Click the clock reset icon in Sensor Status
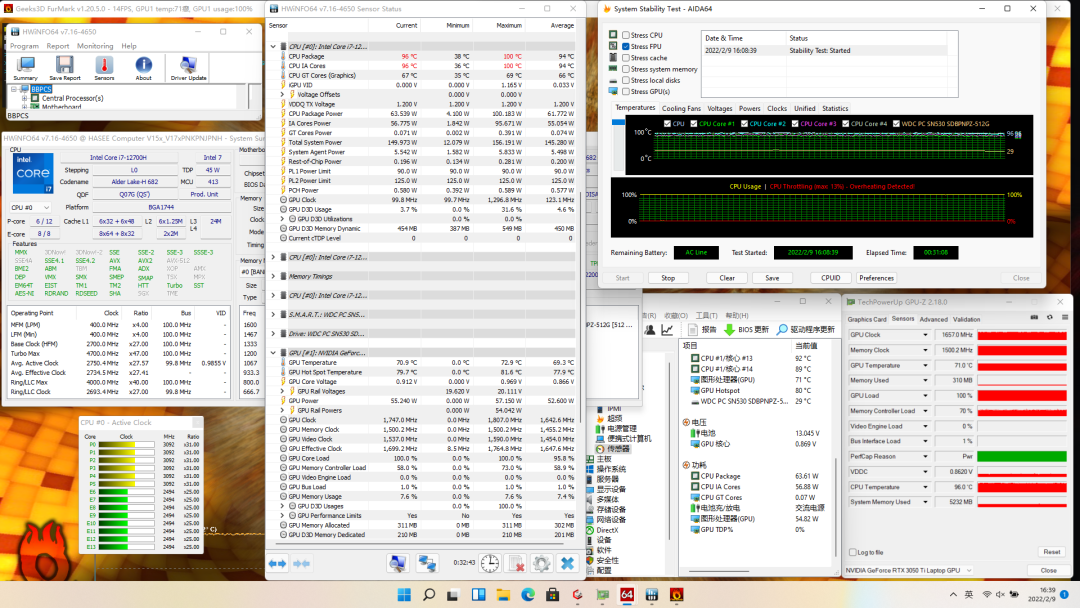The width and height of the screenshot is (1080, 608). click(489, 563)
